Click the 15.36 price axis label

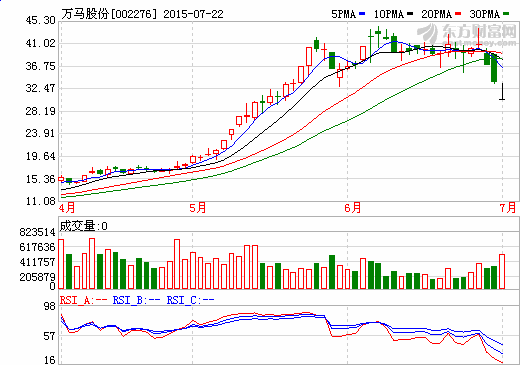[x=41, y=179]
